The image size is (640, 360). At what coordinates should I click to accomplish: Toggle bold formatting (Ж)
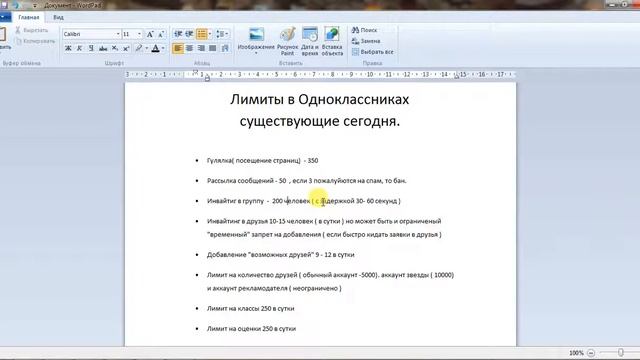[x=68, y=48]
